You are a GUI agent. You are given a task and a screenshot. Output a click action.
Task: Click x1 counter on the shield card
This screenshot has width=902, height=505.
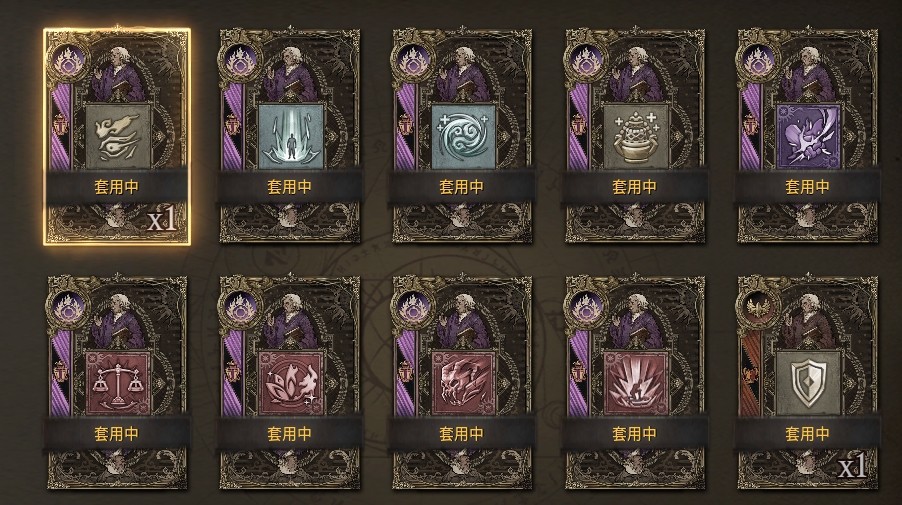click(x=852, y=467)
